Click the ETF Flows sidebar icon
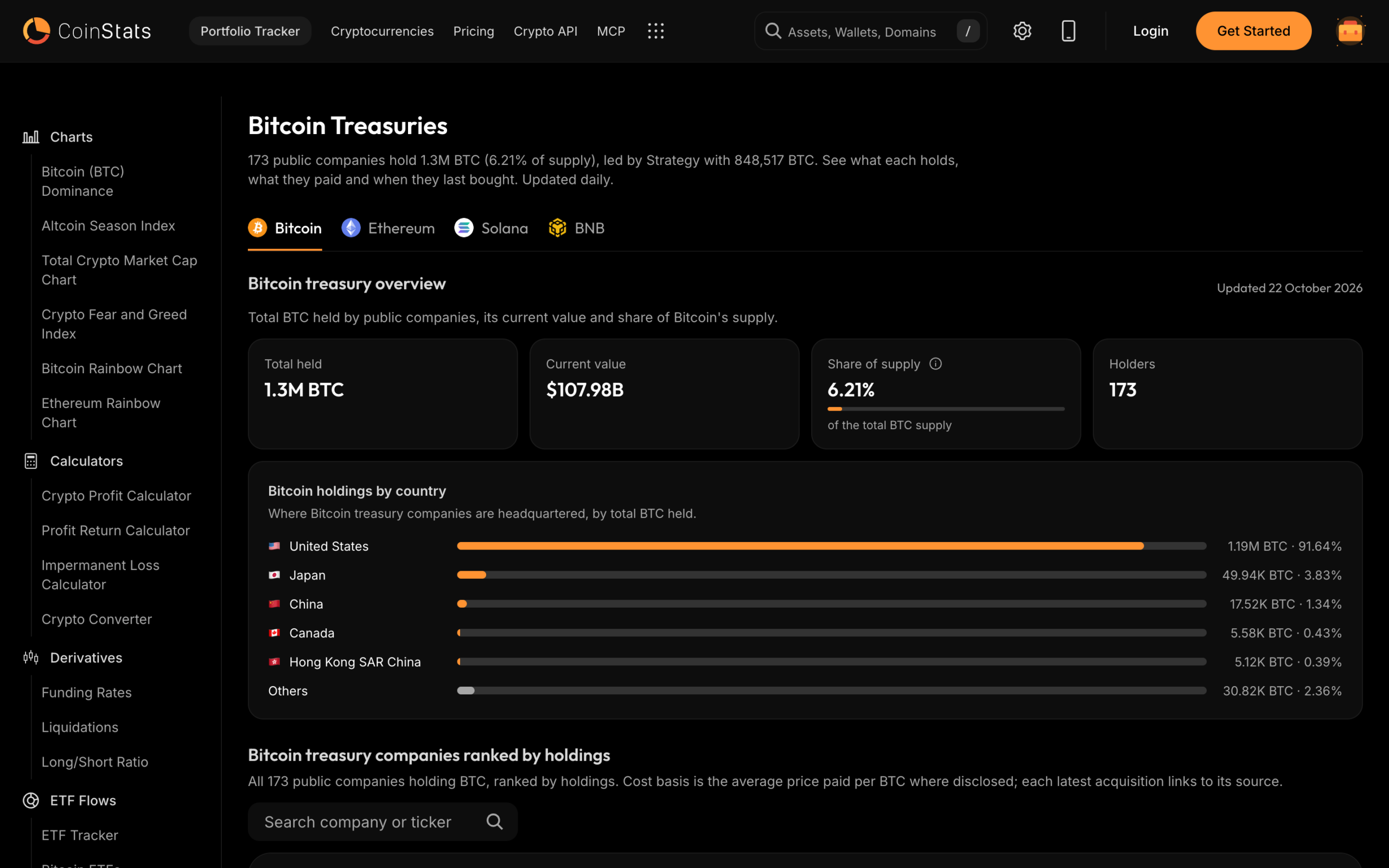Image resolution: width=1389 pixels, height=868 pixels. [31, 800]
